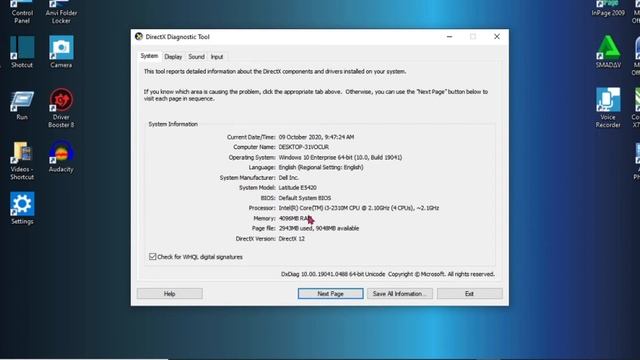Switch to the Display tab
This screenshot has width=640, height=360.
(x=173, y=57)
